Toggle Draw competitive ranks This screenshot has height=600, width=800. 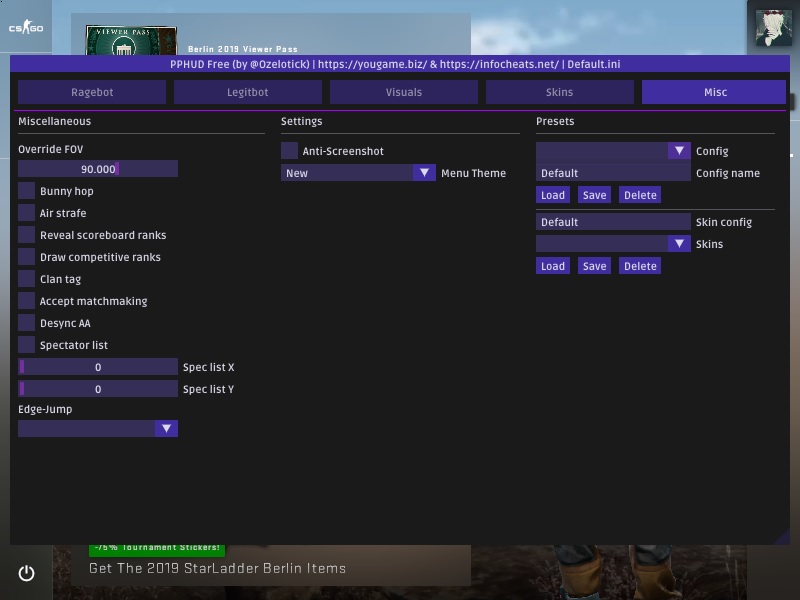pos(27,257)
